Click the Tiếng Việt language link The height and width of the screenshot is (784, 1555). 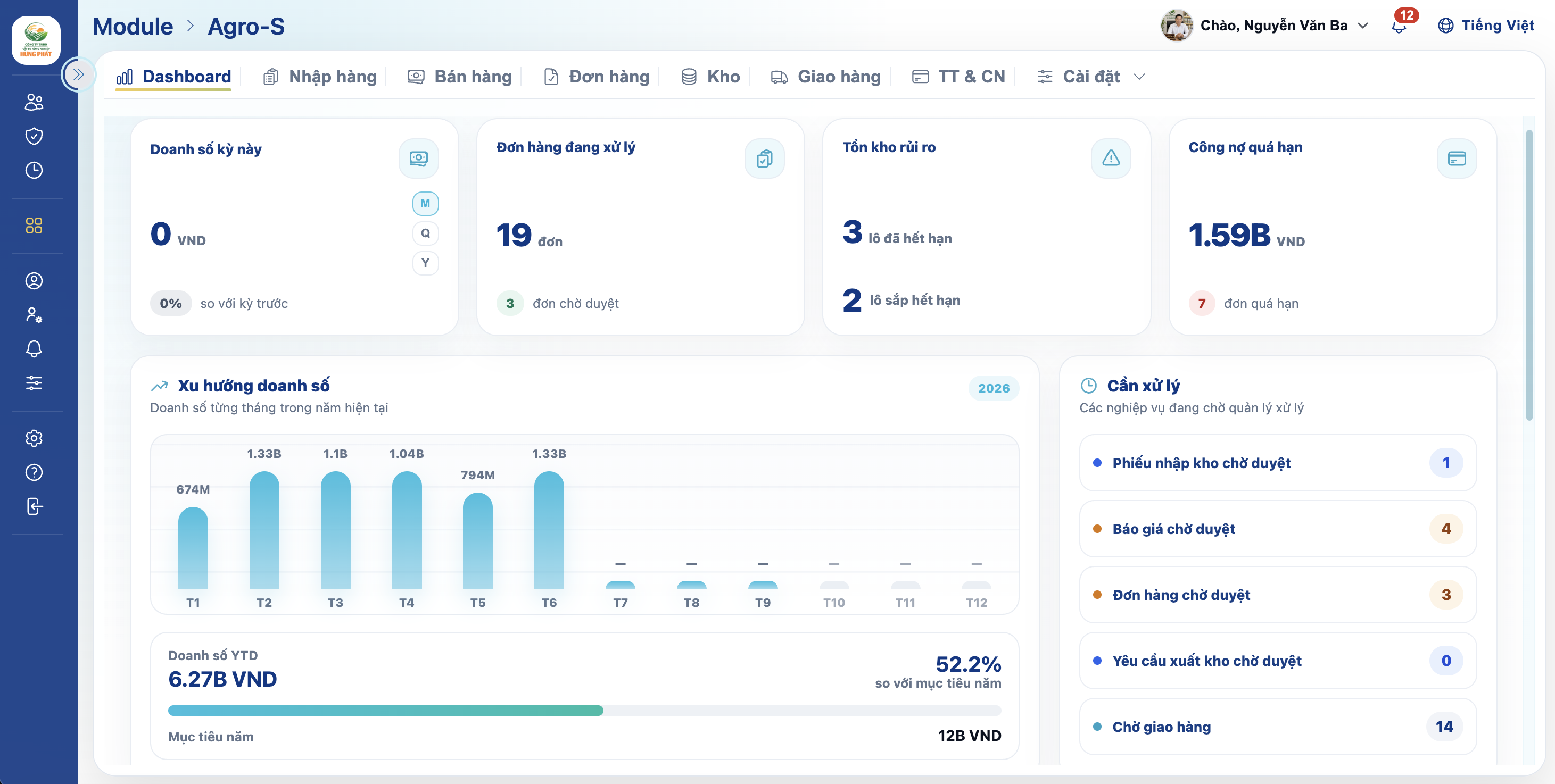coord(1486,26)
